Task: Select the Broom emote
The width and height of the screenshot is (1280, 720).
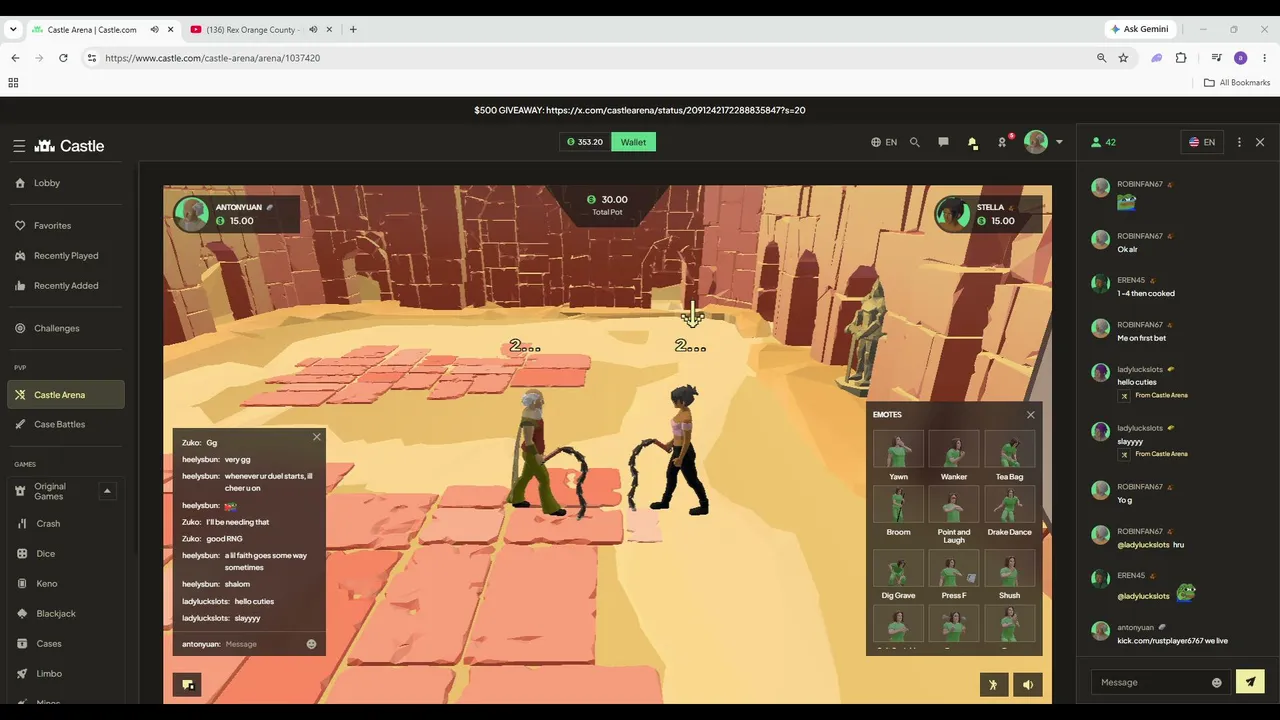Action: click(898, 511)
